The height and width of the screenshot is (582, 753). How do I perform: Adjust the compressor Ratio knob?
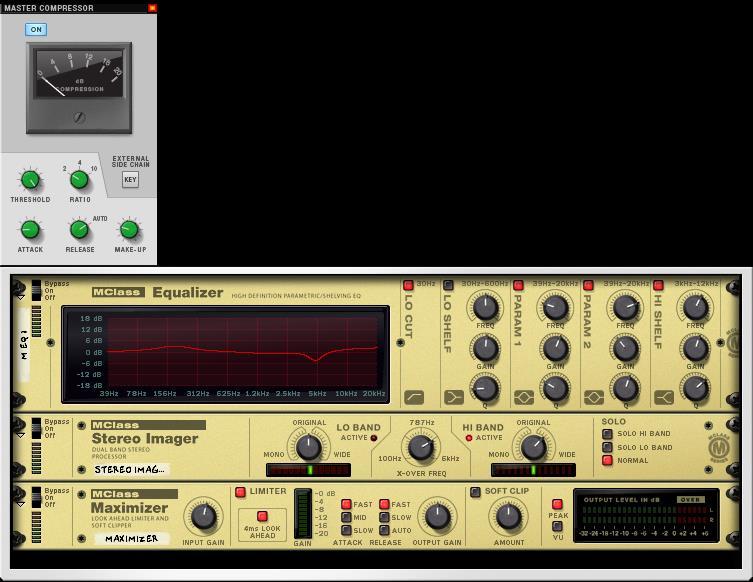79,180
